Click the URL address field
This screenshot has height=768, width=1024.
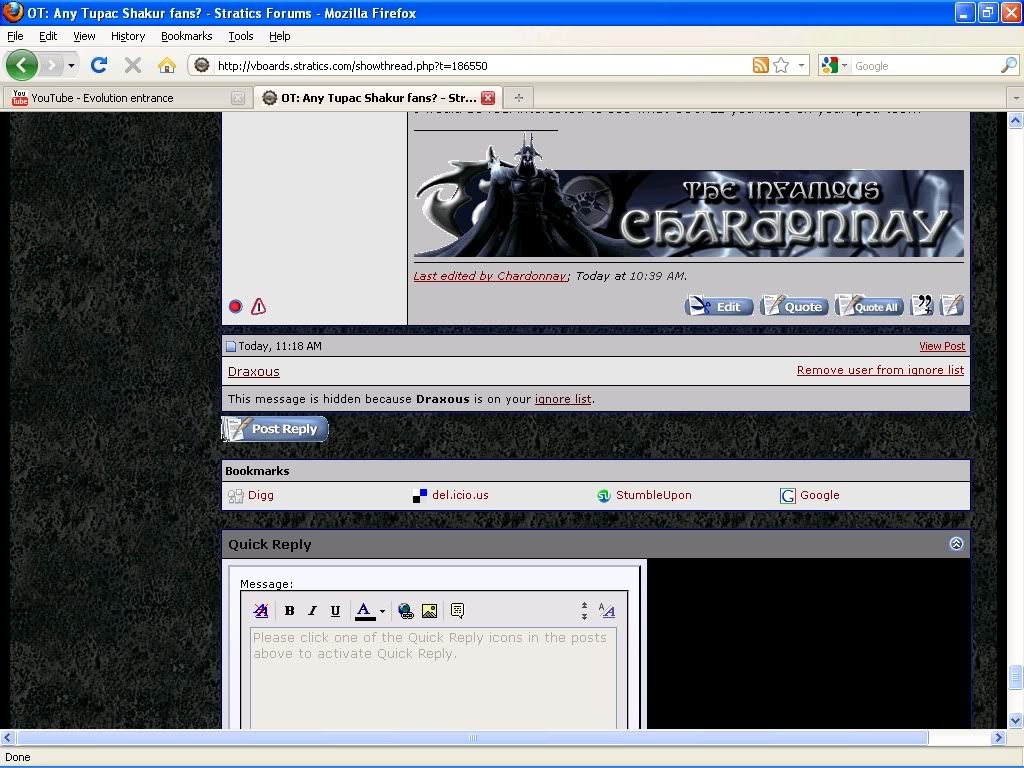point(482,66)
